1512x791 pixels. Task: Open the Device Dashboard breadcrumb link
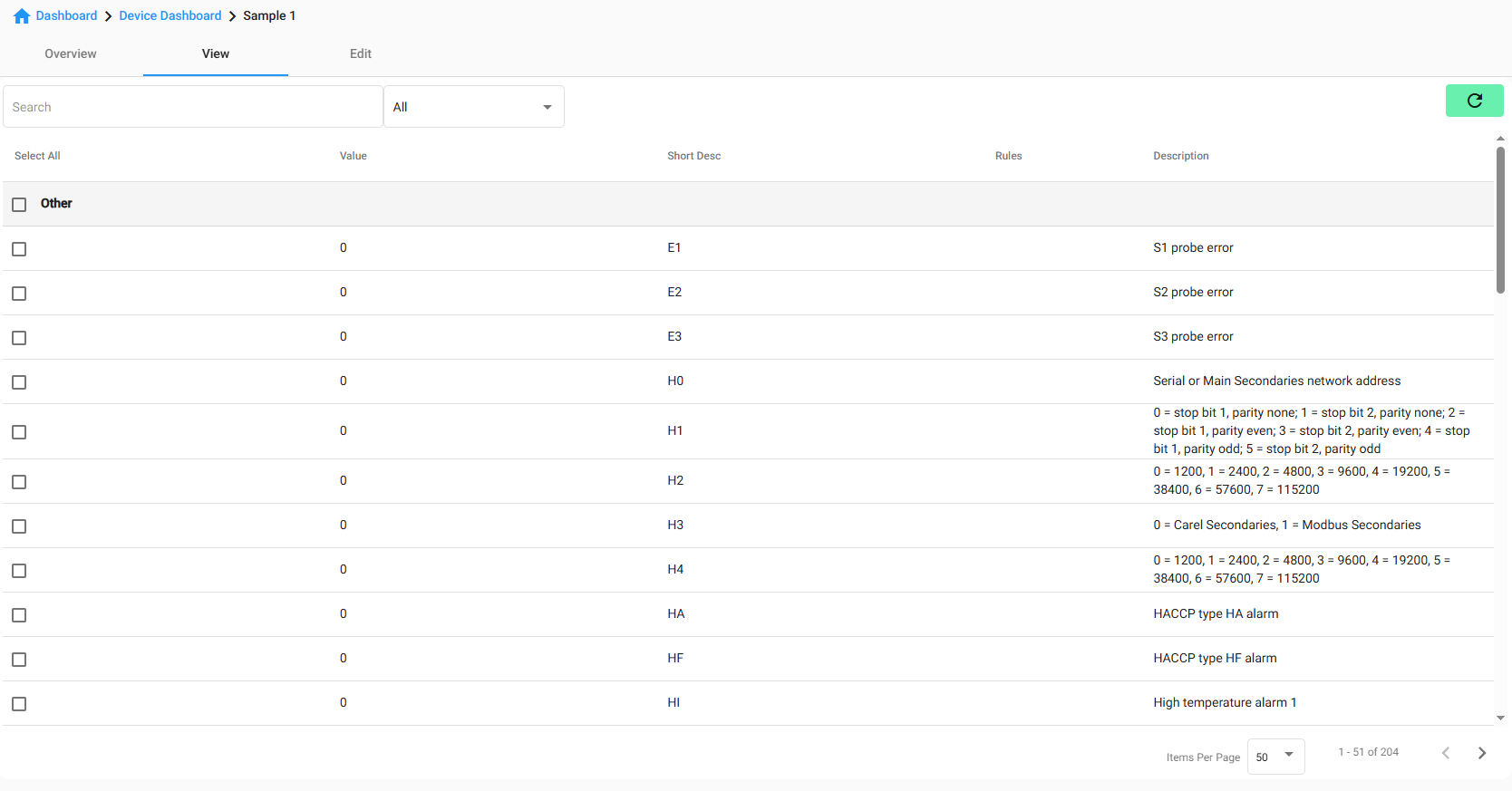[170, 15]
